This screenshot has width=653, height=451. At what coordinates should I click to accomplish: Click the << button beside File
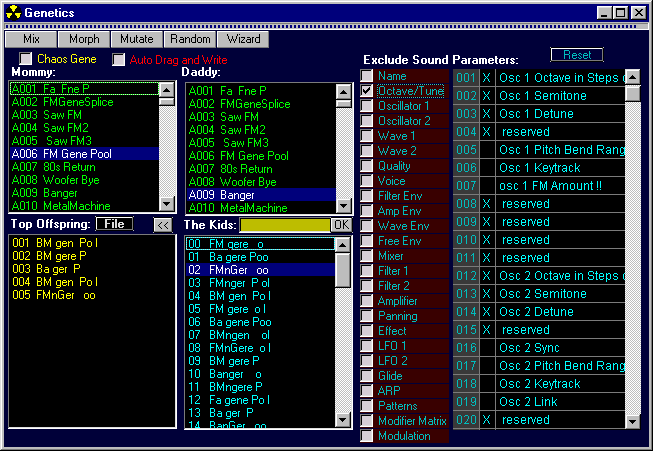(x=162, y=225)
